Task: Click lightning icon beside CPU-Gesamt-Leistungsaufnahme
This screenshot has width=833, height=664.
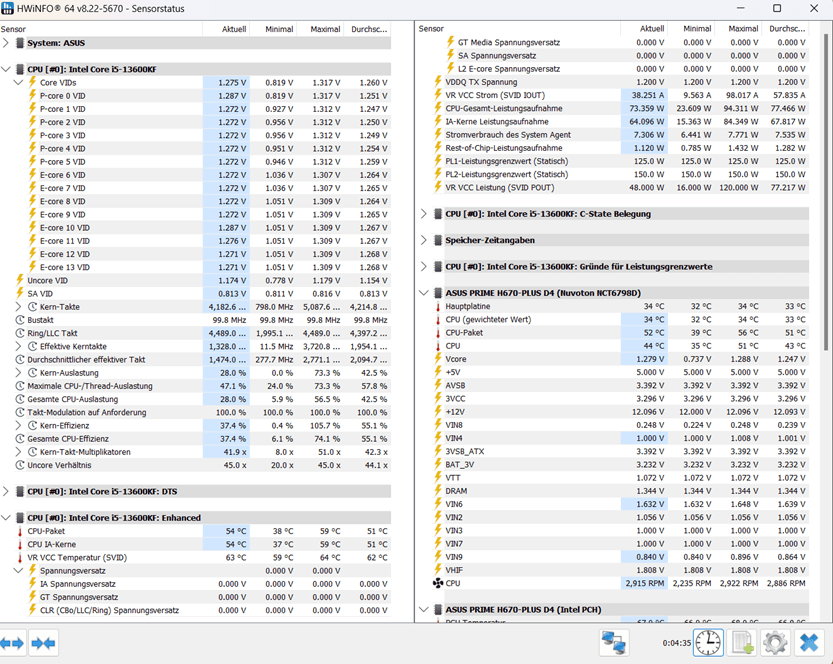Action: 438,108
